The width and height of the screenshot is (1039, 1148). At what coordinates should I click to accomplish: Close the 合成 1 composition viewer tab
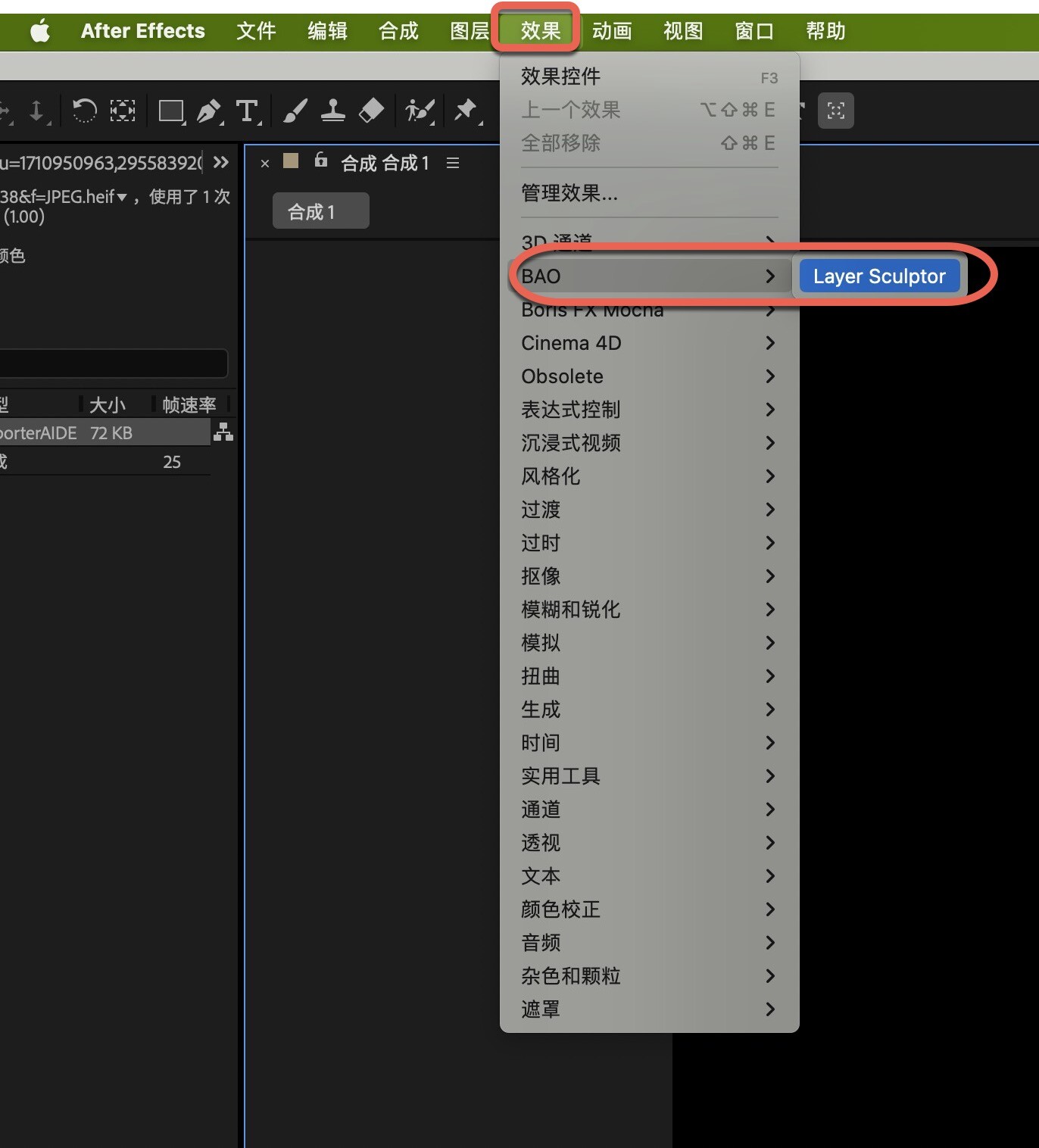265,163
